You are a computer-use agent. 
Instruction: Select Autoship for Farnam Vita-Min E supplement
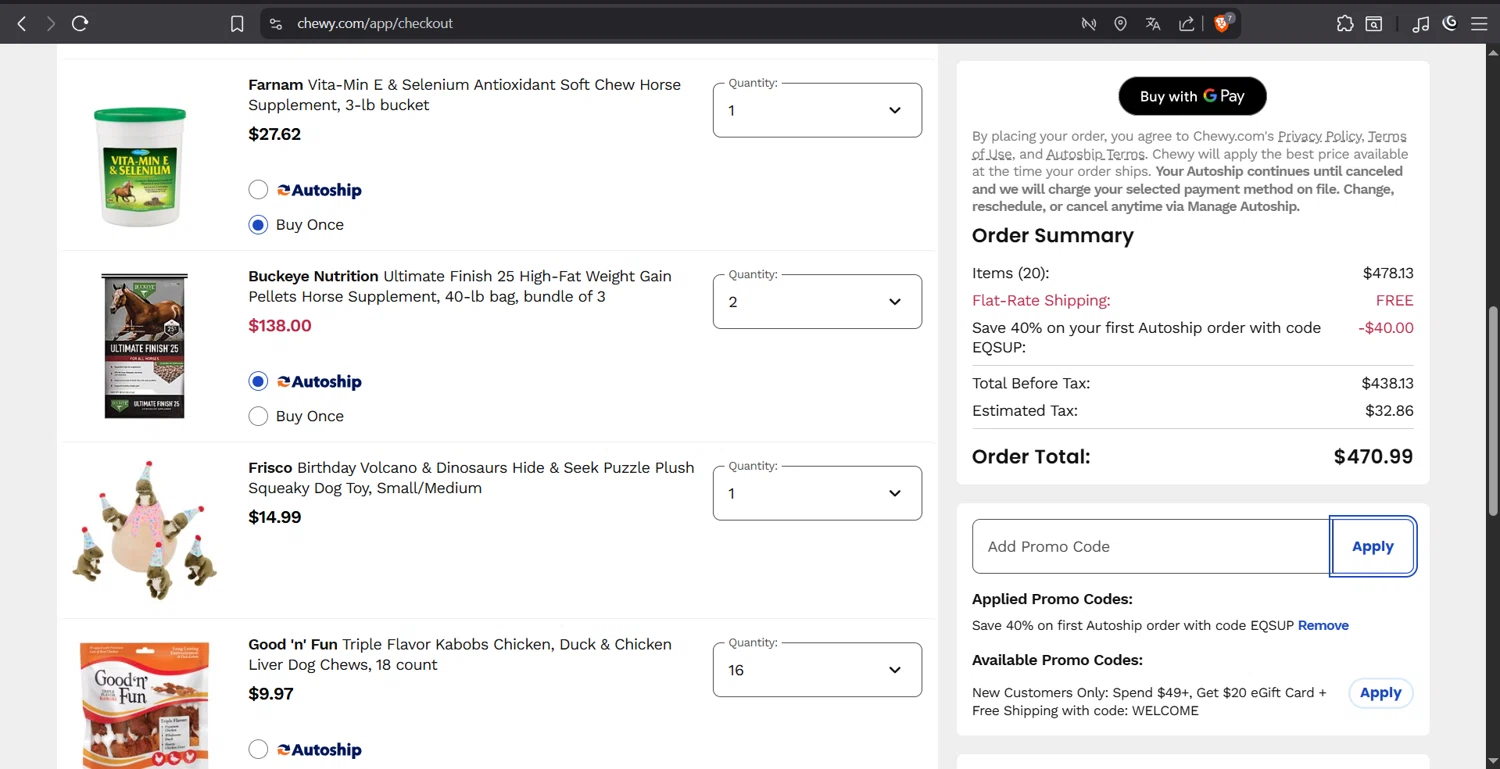(258, 190)
